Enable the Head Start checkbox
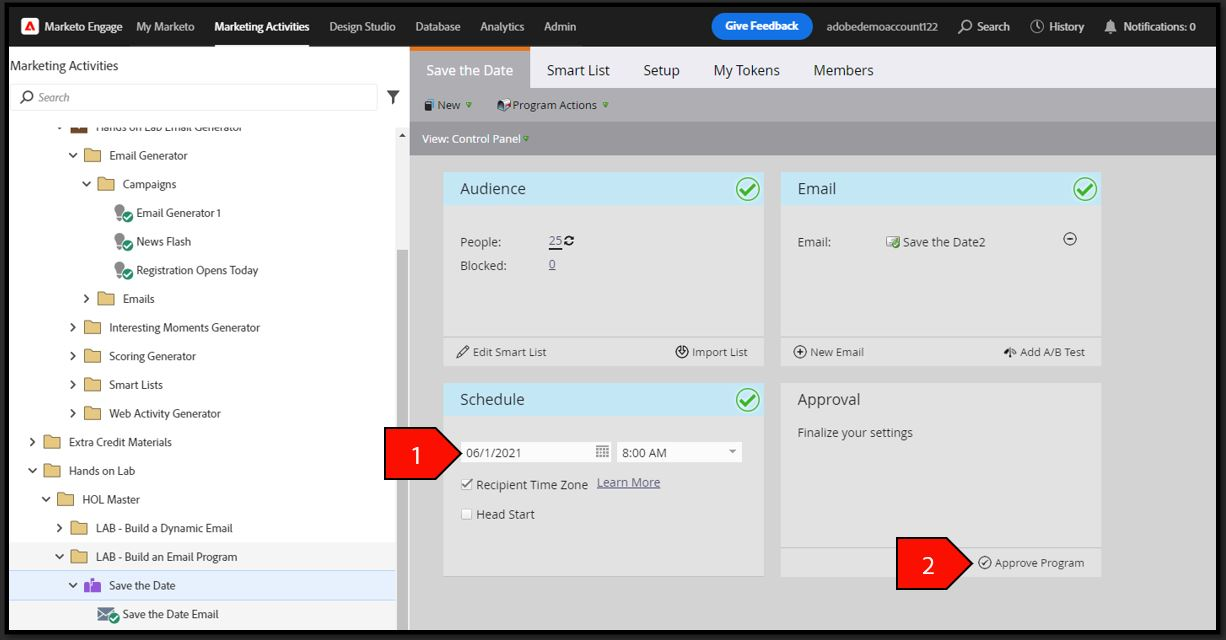This screenshot has height=640, width=1226. [x=466, y=514]
